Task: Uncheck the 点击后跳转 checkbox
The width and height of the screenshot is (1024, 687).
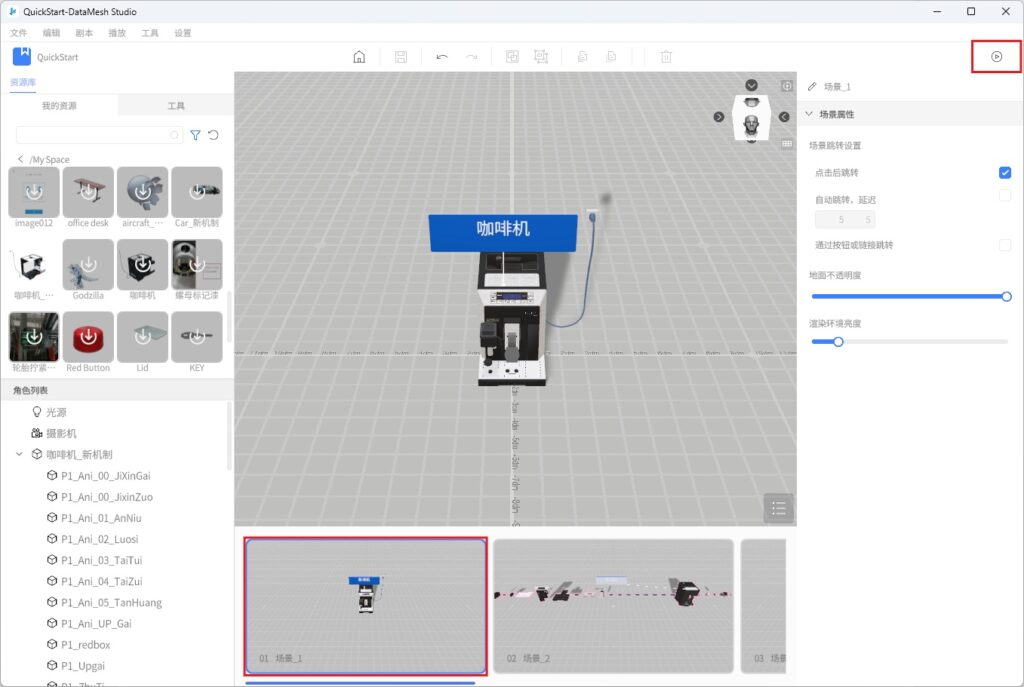Action: coord(1005,173)
